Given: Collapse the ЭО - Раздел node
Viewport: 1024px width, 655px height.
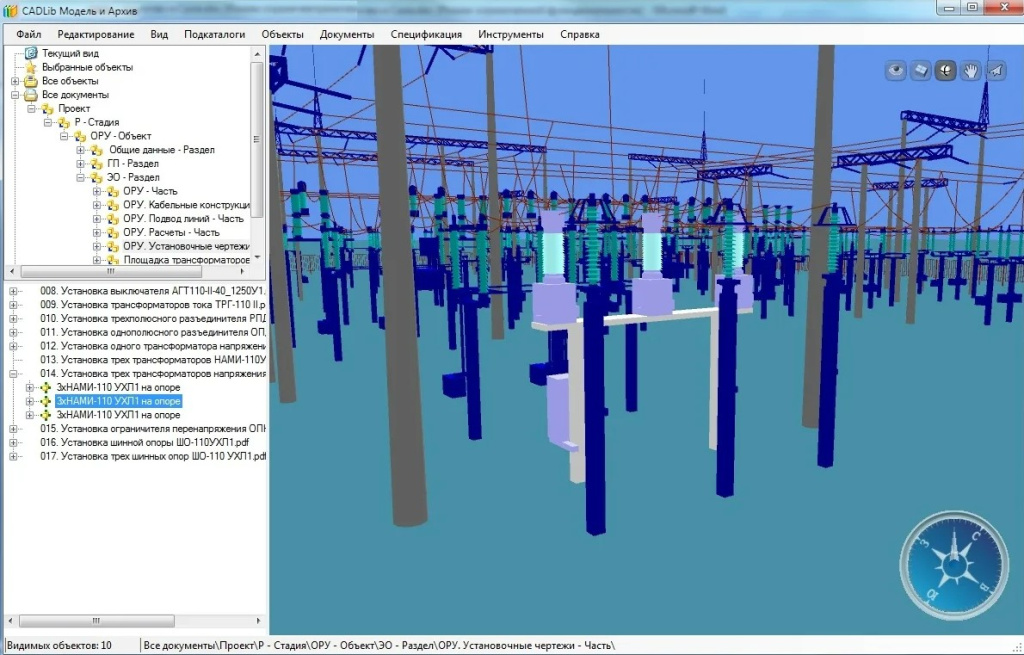Looking at the screenshot, I should [x=81, y=177].
